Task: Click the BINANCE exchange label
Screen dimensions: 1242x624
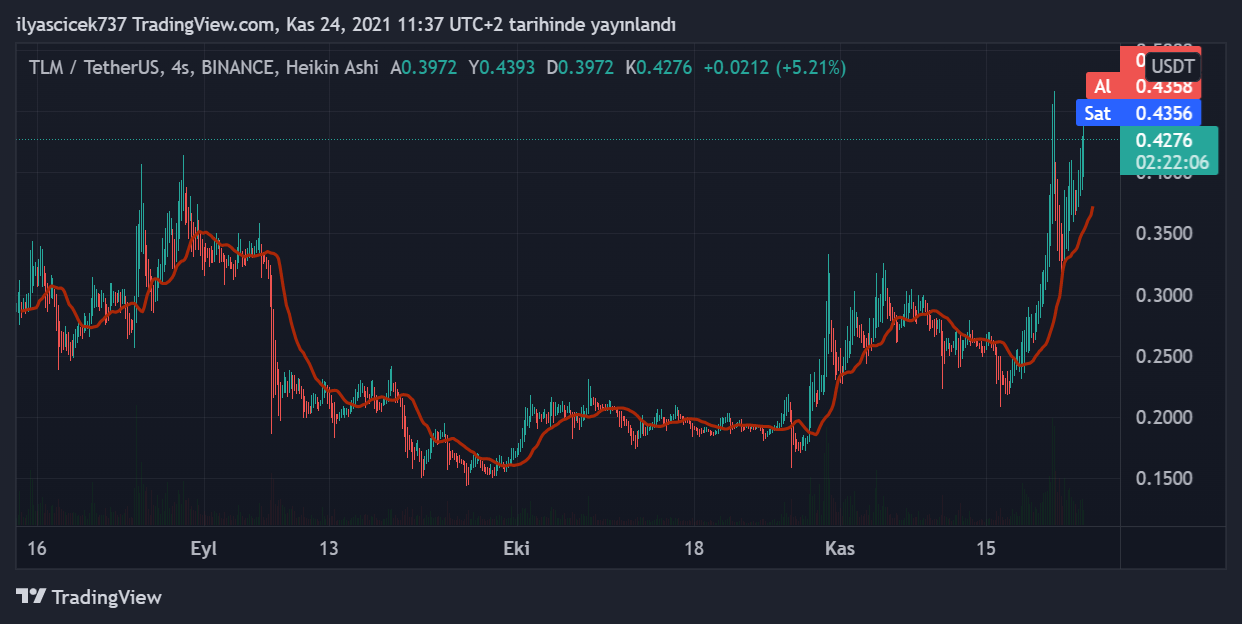Action: (x=239, y=68)
